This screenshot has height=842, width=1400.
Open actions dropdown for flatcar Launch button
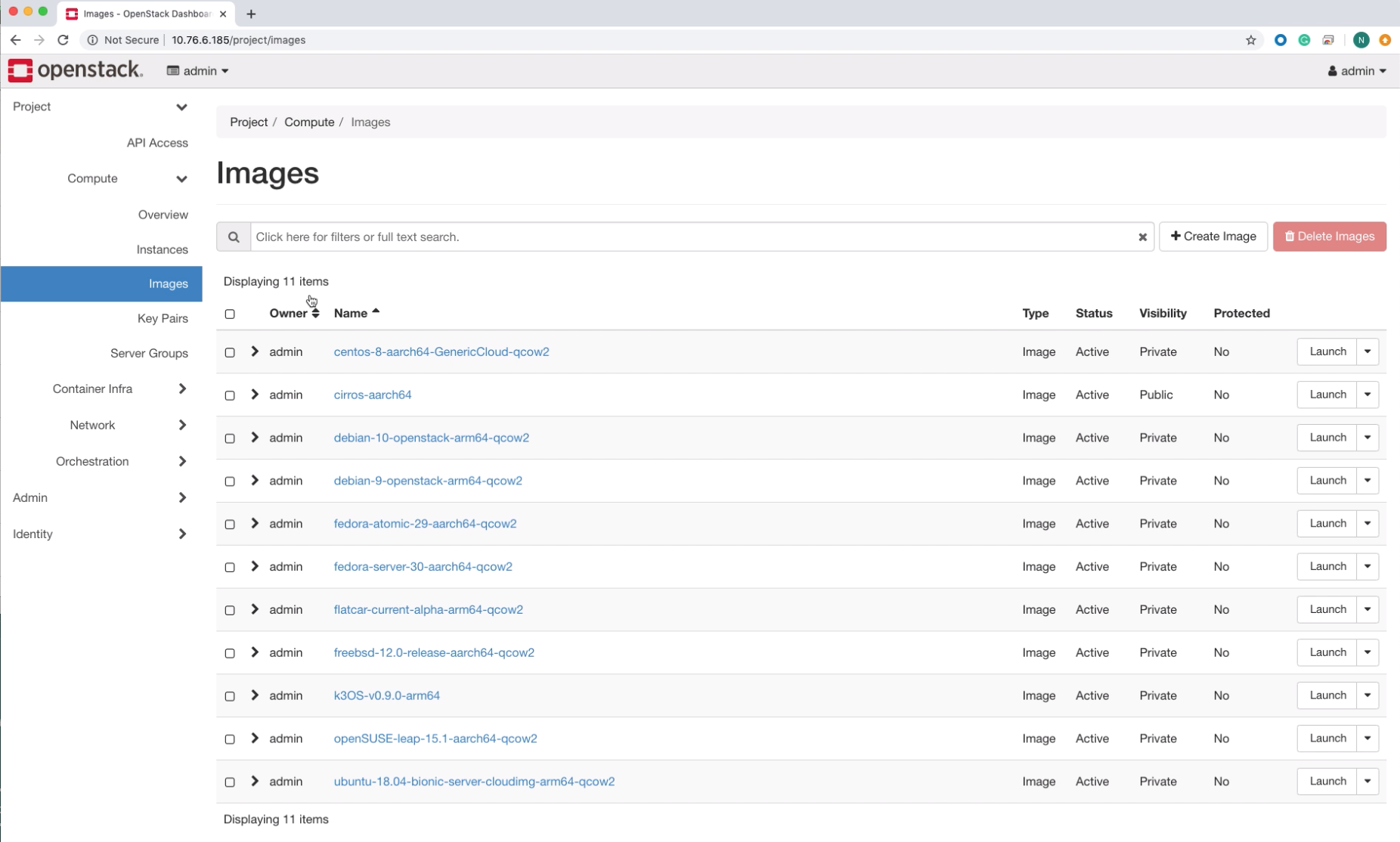tap(1367, 609)
